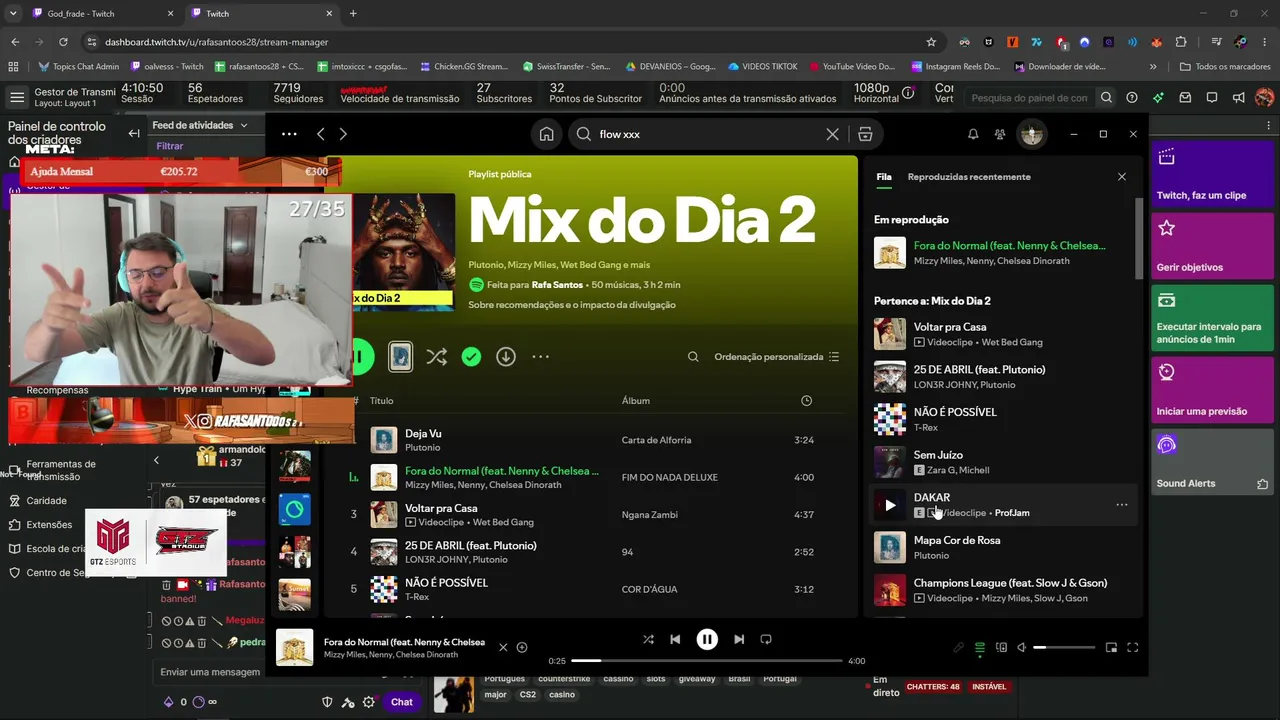Image resolution: width=1280 pixels, height=720 pixels.
Task: Collapse the creator dashboard sidebar arrow
Action: (x=134, y=133)
